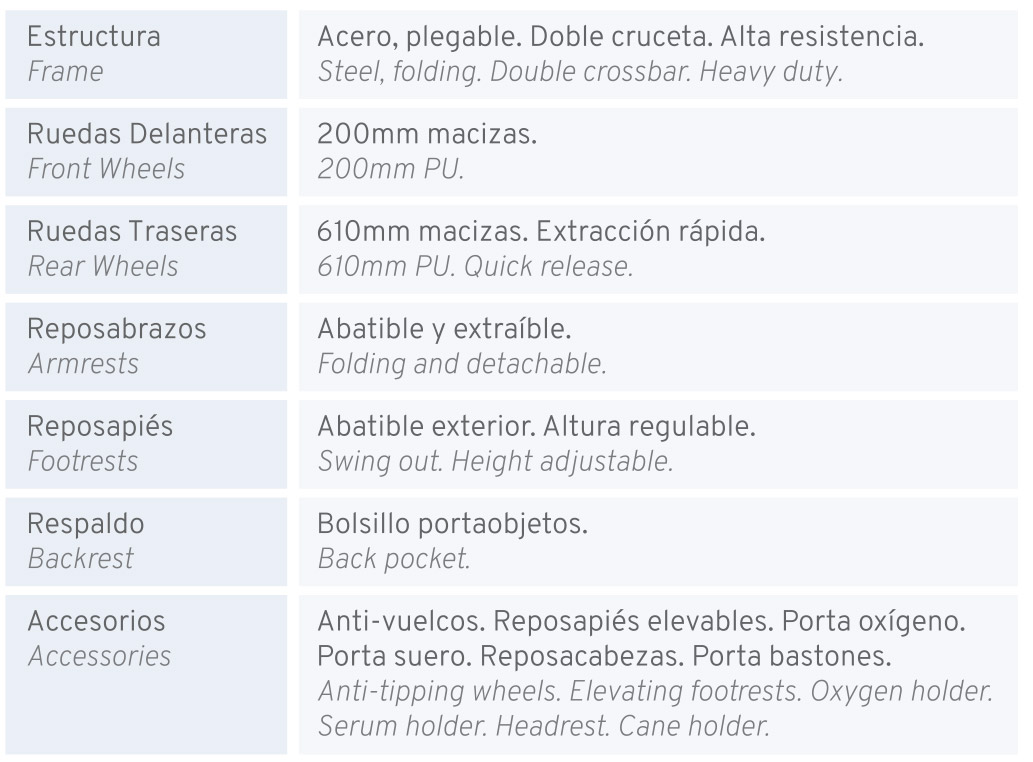1033x762 pixels.
Task: Select '610mm macizas. Extracción rápida.' text
Action: click(x=541, y=232)
